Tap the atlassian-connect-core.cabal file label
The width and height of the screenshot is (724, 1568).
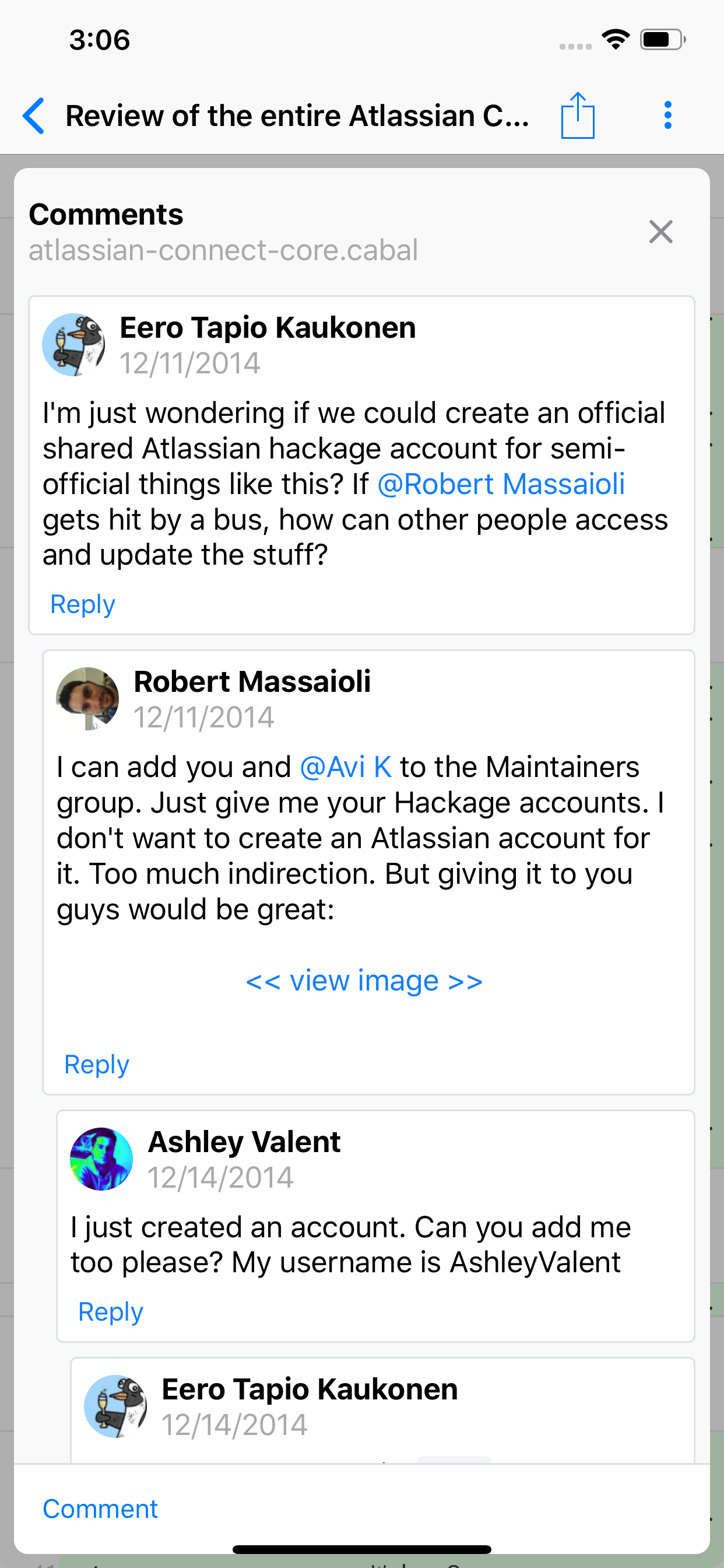point(223,250)
